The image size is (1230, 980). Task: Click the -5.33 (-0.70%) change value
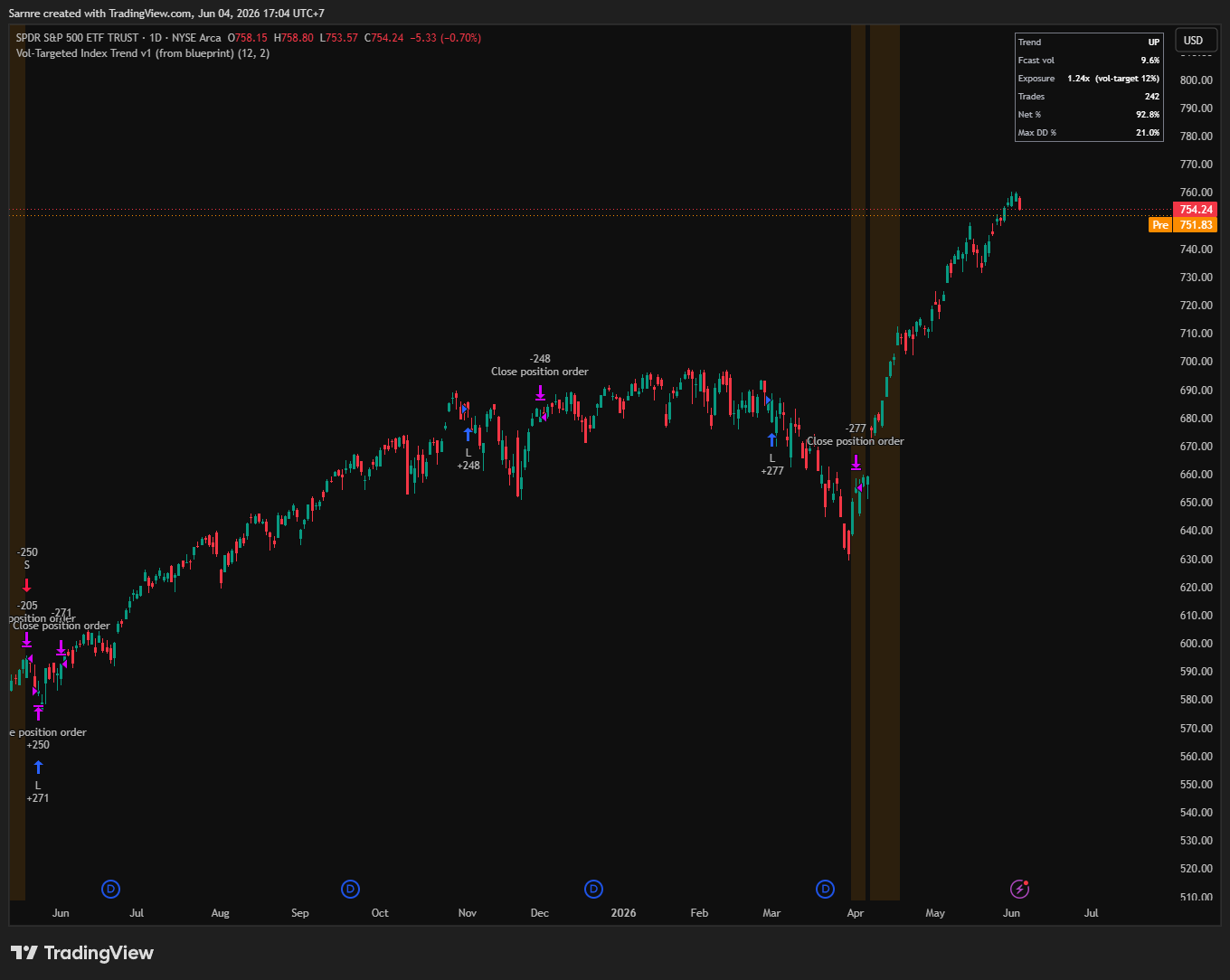pyautogui.click(x=445, y=38)
